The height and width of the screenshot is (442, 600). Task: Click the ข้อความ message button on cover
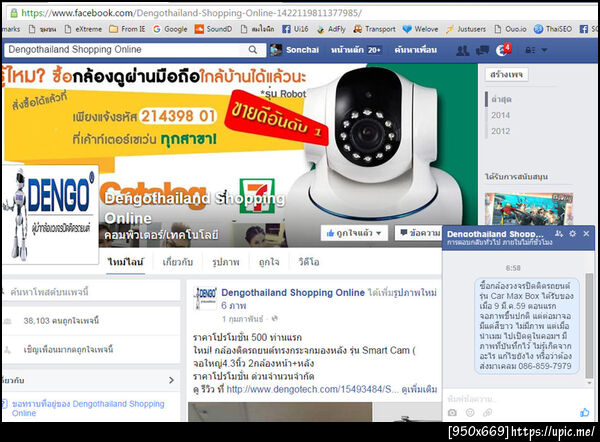[x=418, y=233]
